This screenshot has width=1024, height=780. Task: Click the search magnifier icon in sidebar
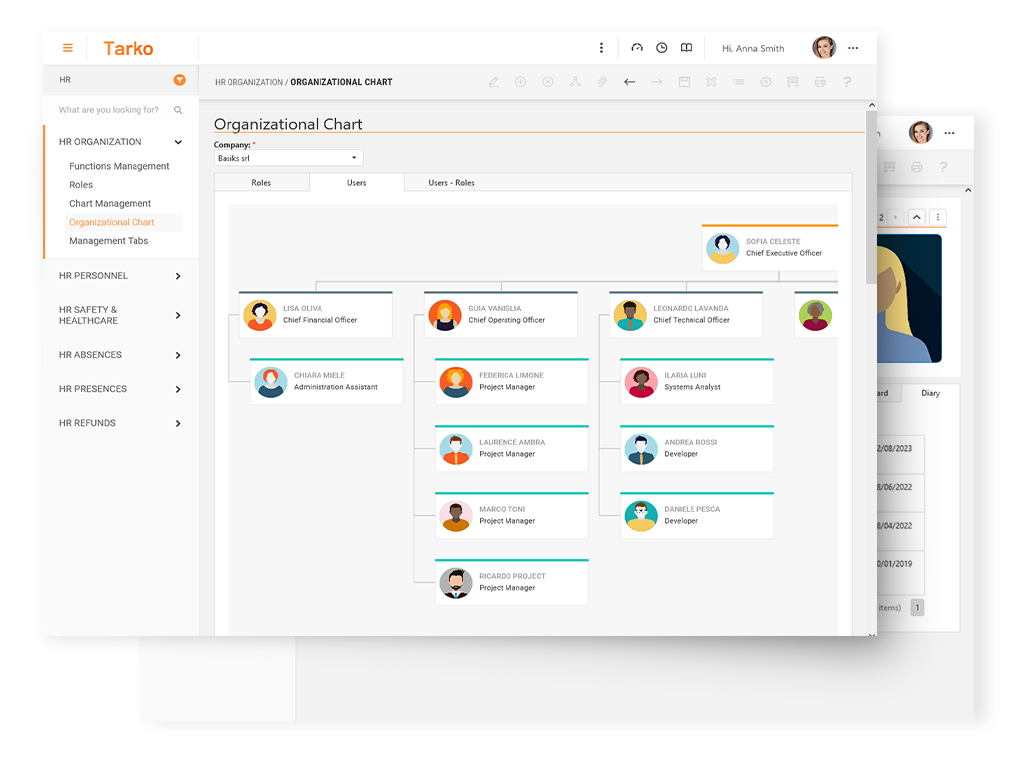pyautogui.click(x=178, y=110)
